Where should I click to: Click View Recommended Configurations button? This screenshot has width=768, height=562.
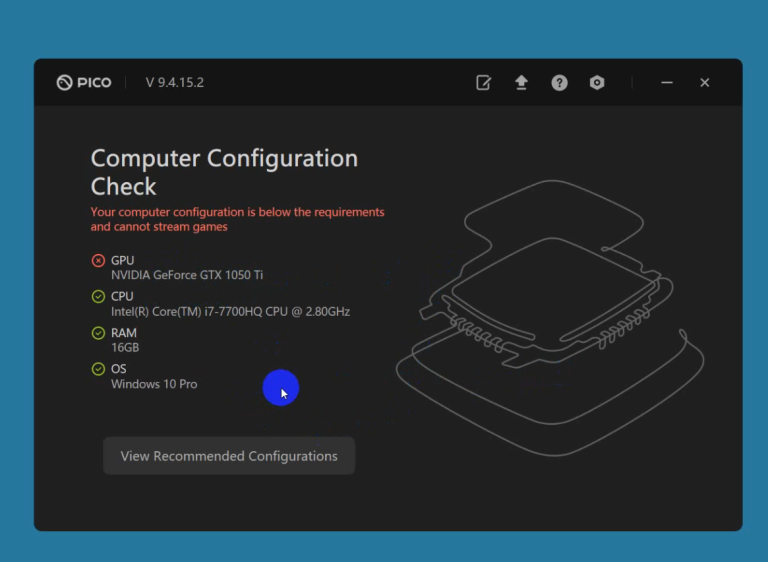point(229,456)
